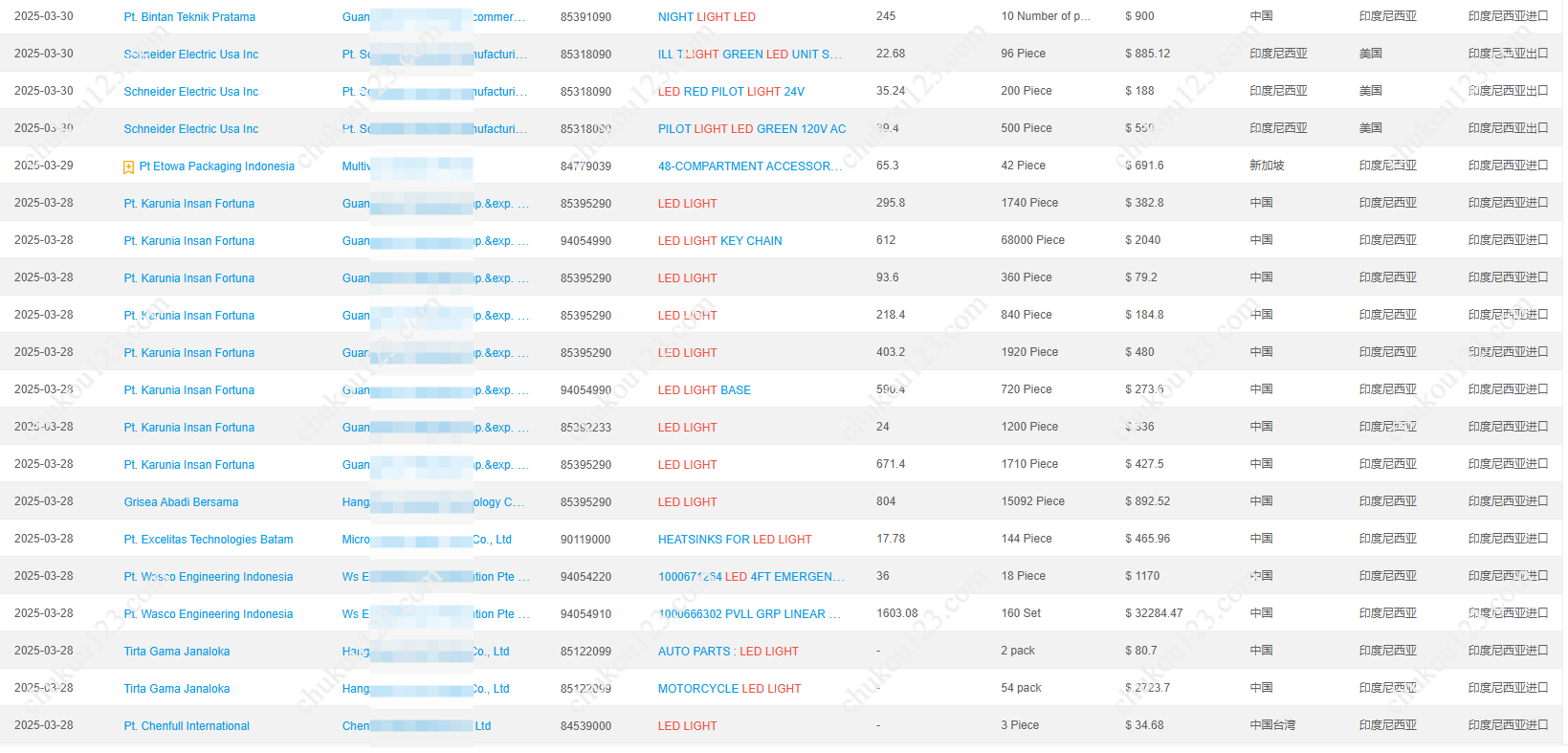1568x753 pixels.
Task: Select HS code 90119000
Action: [585, 540]
